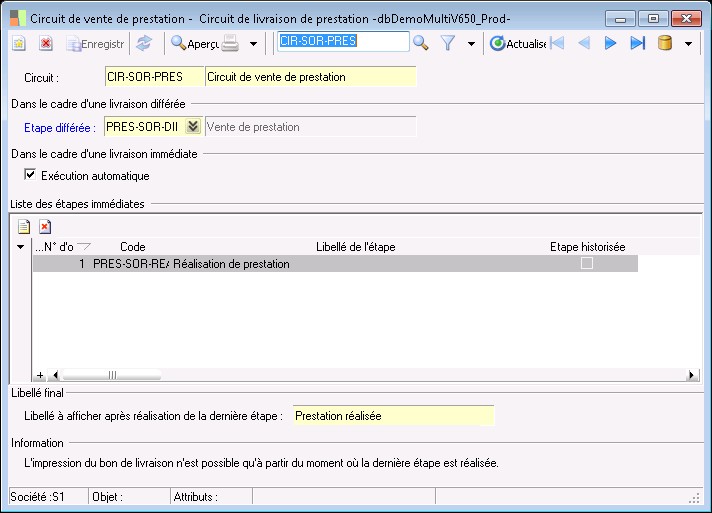
Task: Go to next record arrow
Action: (611, 44)
